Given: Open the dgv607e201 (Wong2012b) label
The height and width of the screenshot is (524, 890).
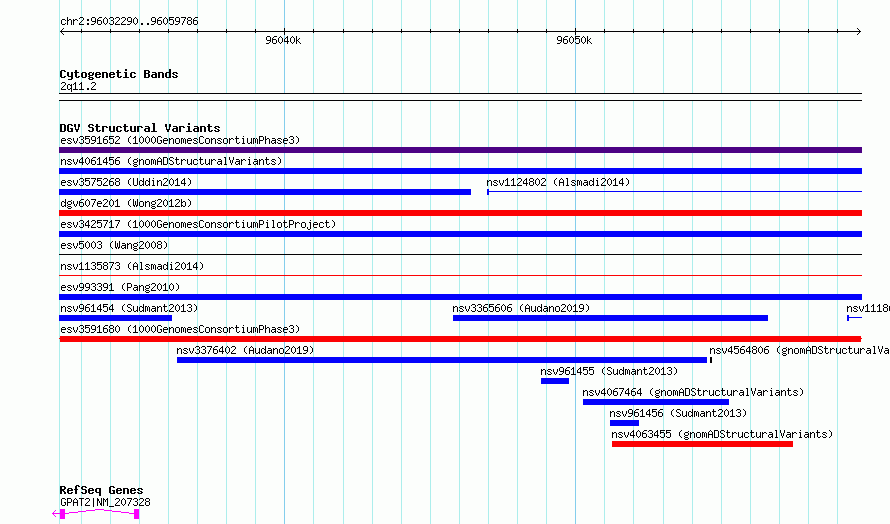Looking at the screenshot, I should [126, 203].
